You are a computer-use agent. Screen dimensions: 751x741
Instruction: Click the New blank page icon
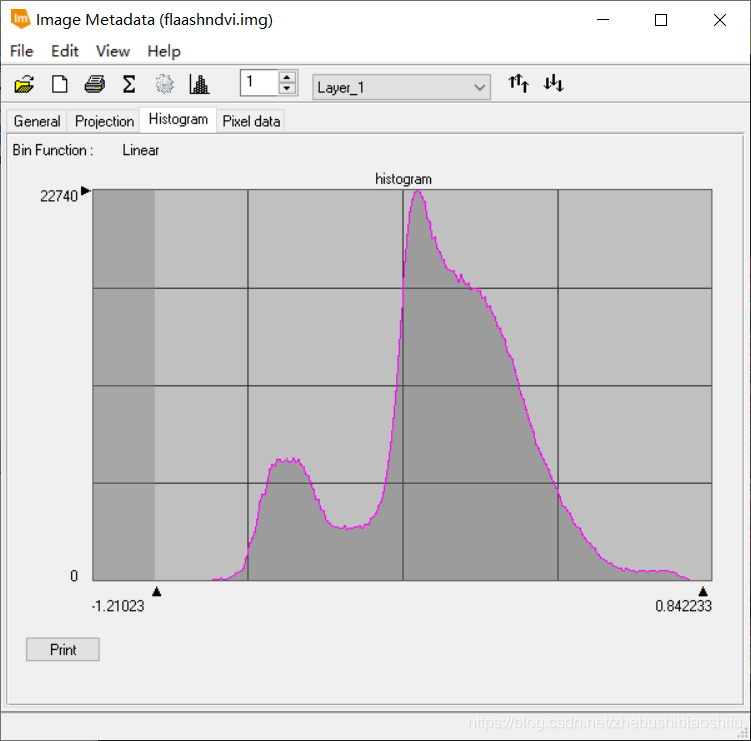point(59,85)
